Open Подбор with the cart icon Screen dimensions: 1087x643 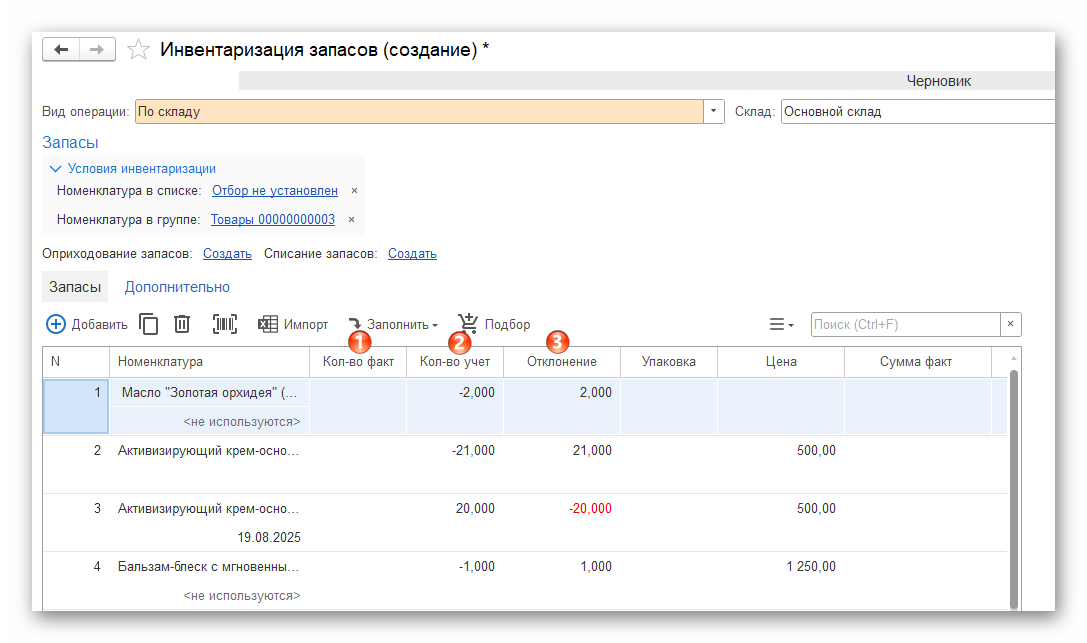click(x=468, y=323)
